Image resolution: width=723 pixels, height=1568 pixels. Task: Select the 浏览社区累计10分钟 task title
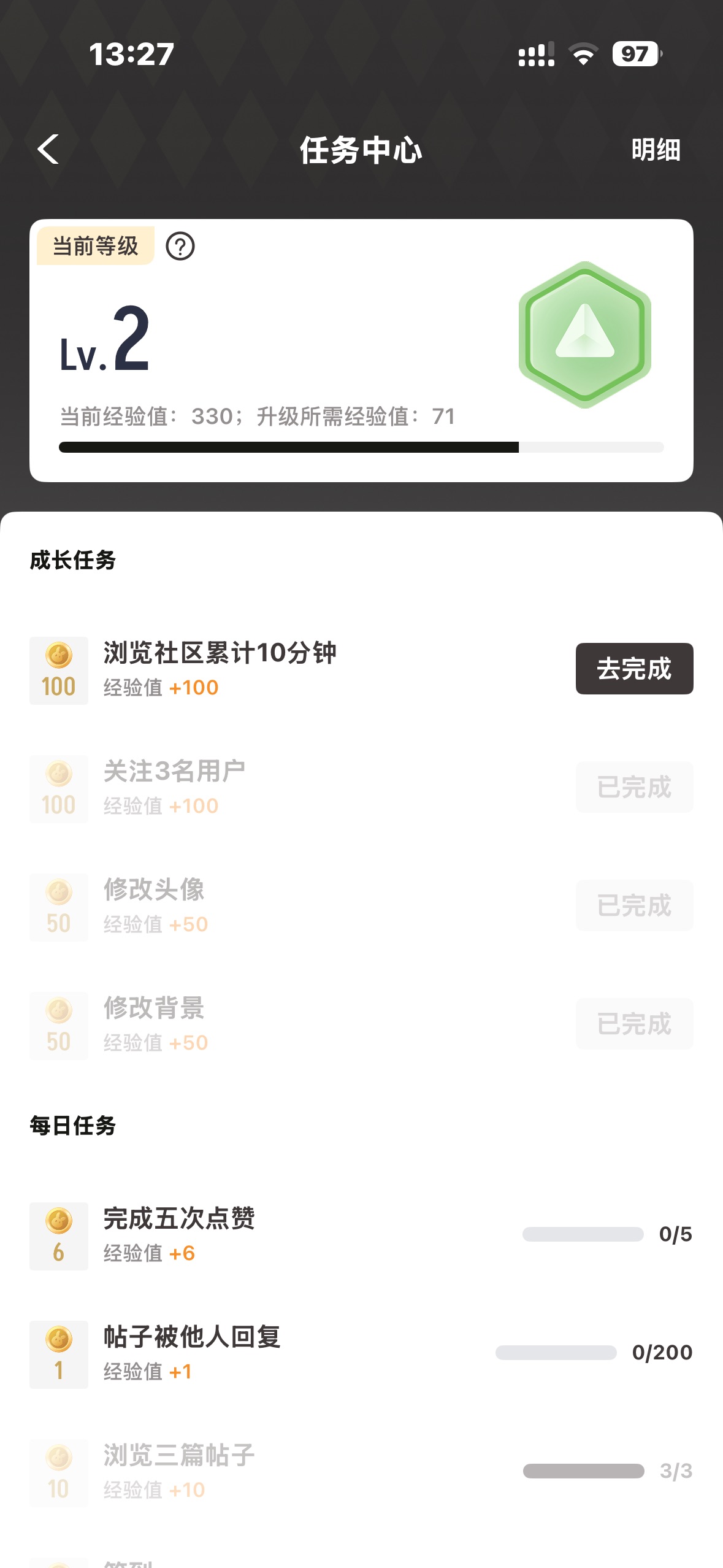point(220,653)
